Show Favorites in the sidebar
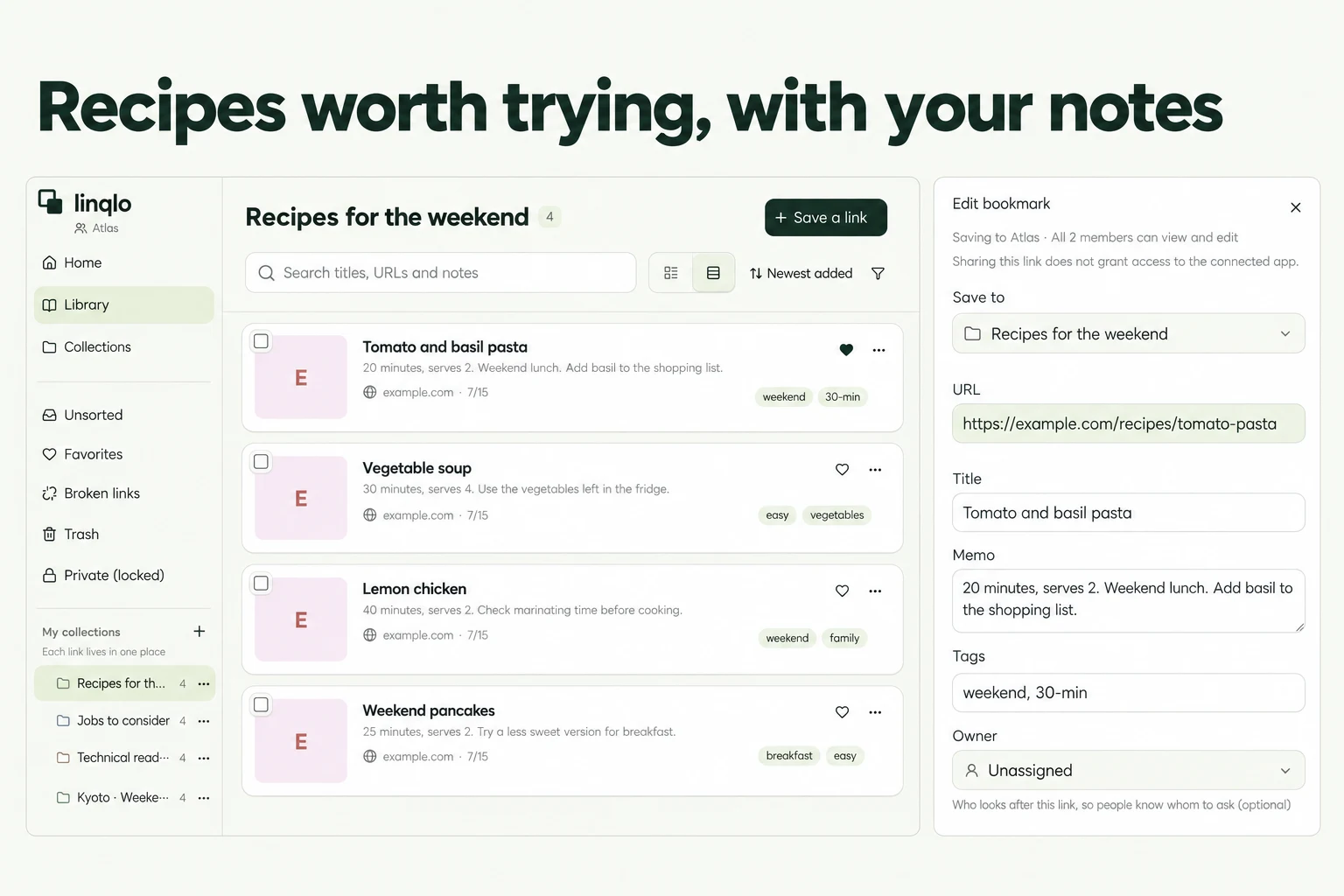 point(124,454)
